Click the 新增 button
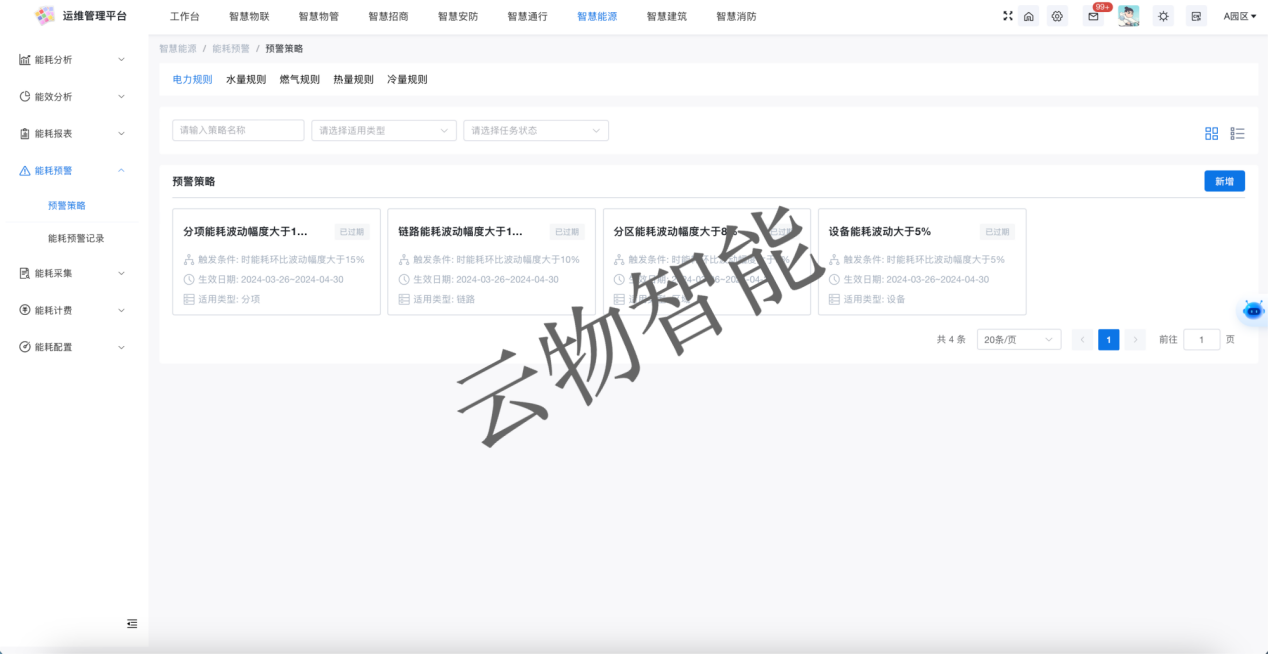 [x=1224, y=181]
